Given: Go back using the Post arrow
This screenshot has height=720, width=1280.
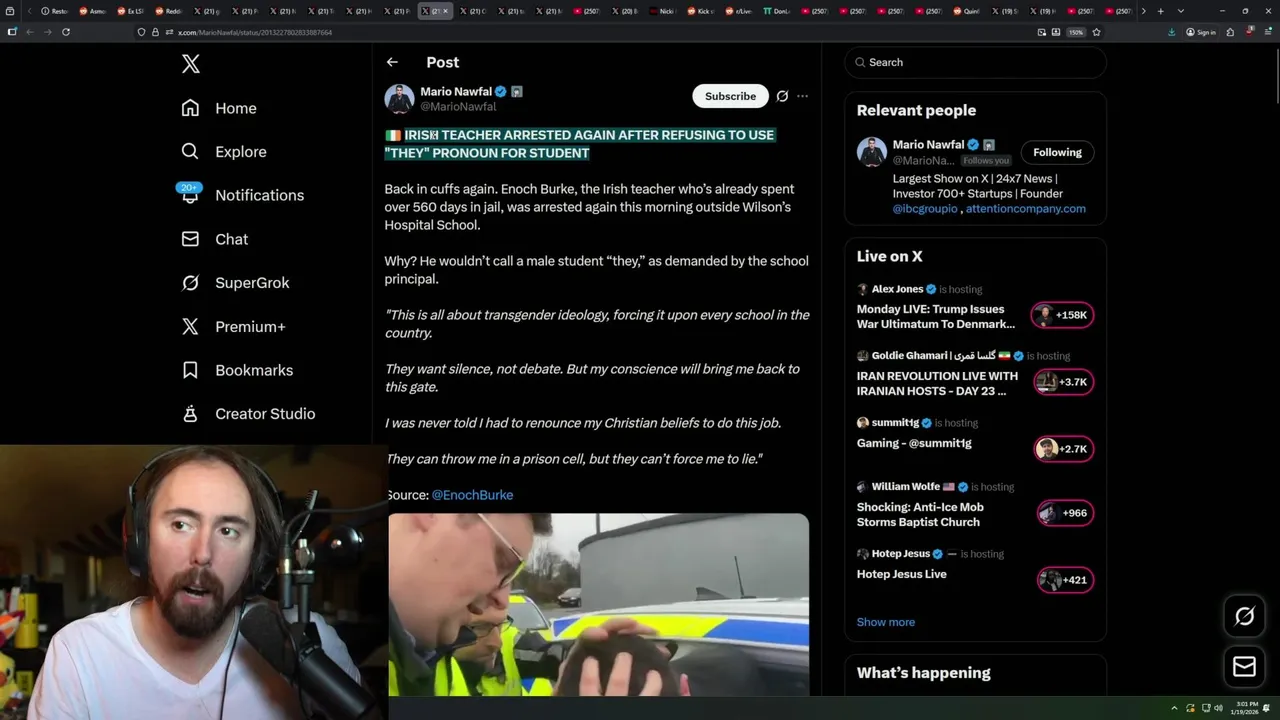Looking at the screenshot, I should (x=392, y=62).
